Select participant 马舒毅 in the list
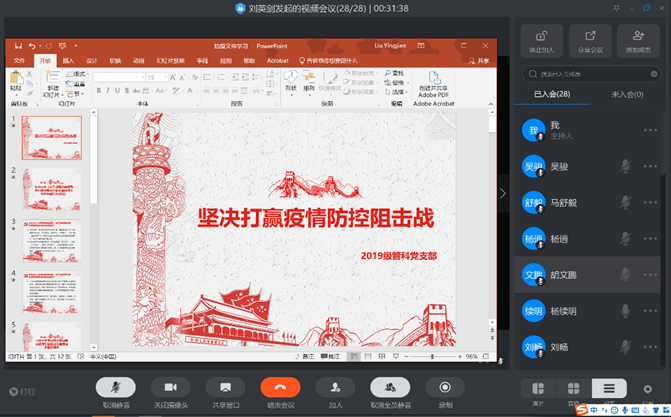 coord(565,202)
